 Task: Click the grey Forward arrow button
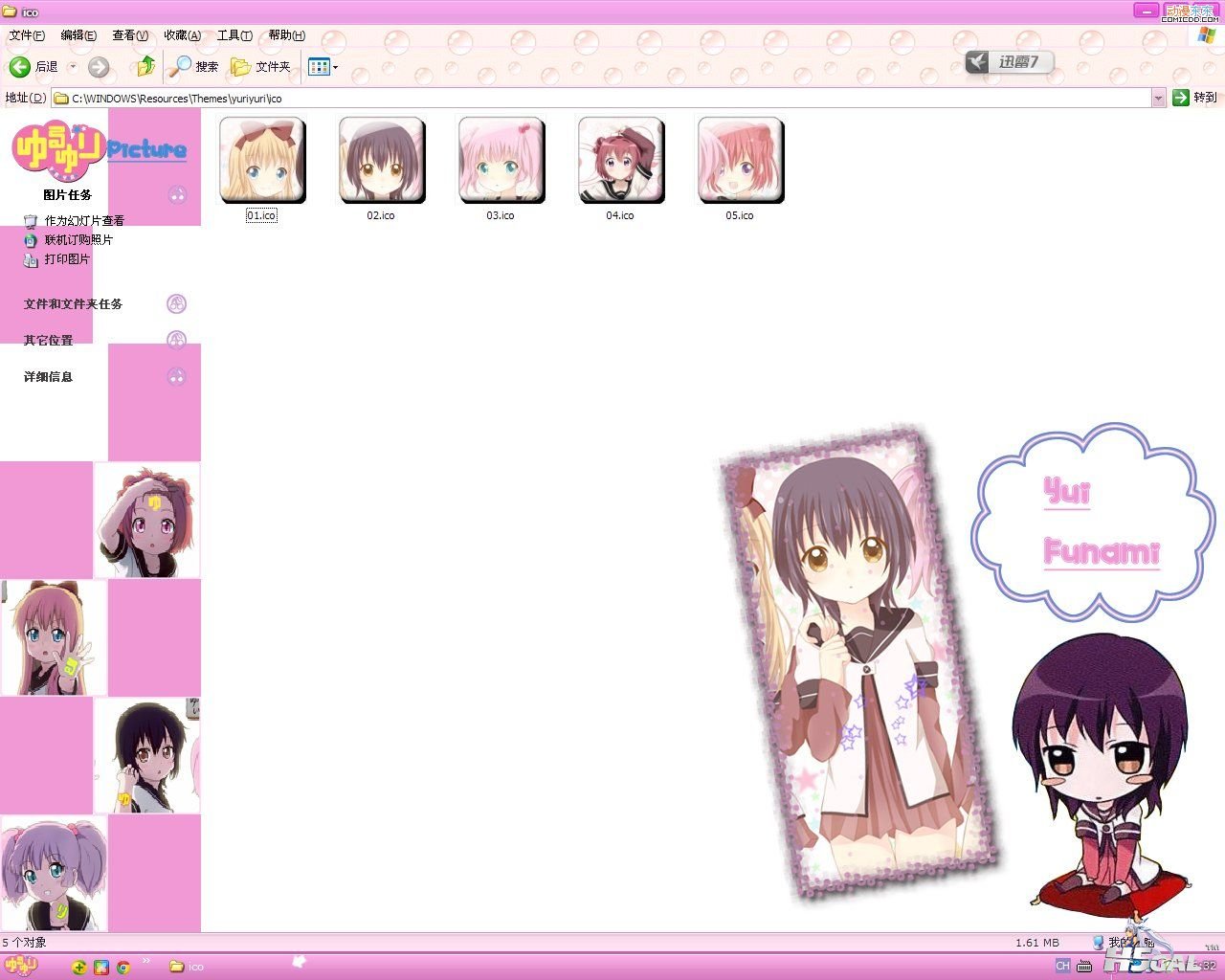point(98,67)
